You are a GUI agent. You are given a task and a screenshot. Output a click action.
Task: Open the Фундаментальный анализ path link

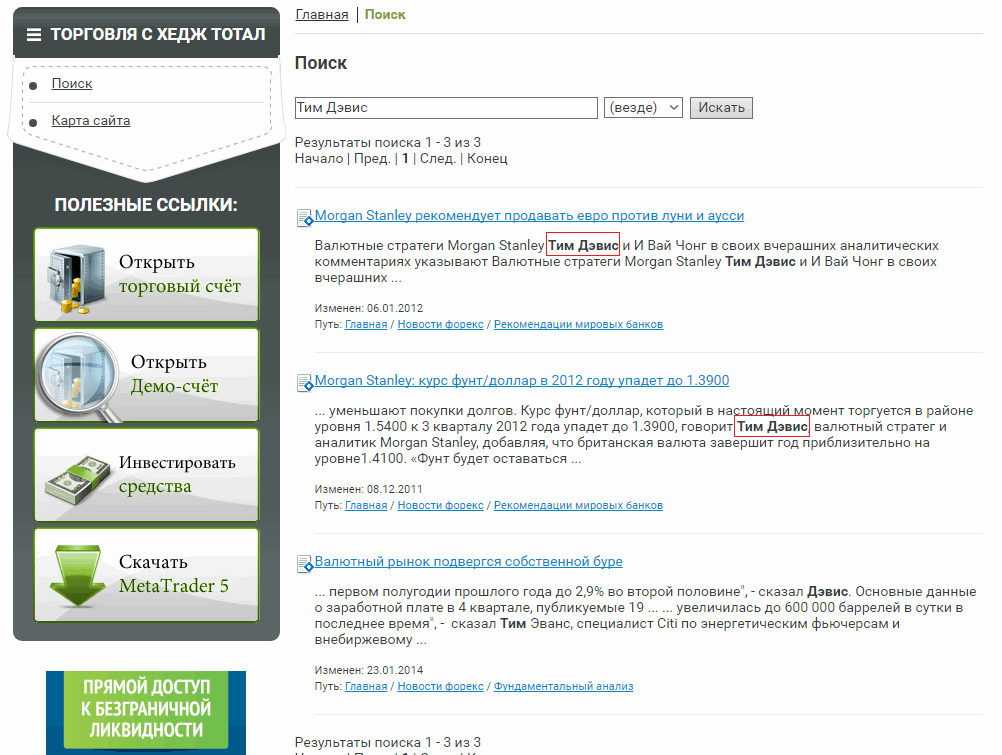[x=564, y=686]
